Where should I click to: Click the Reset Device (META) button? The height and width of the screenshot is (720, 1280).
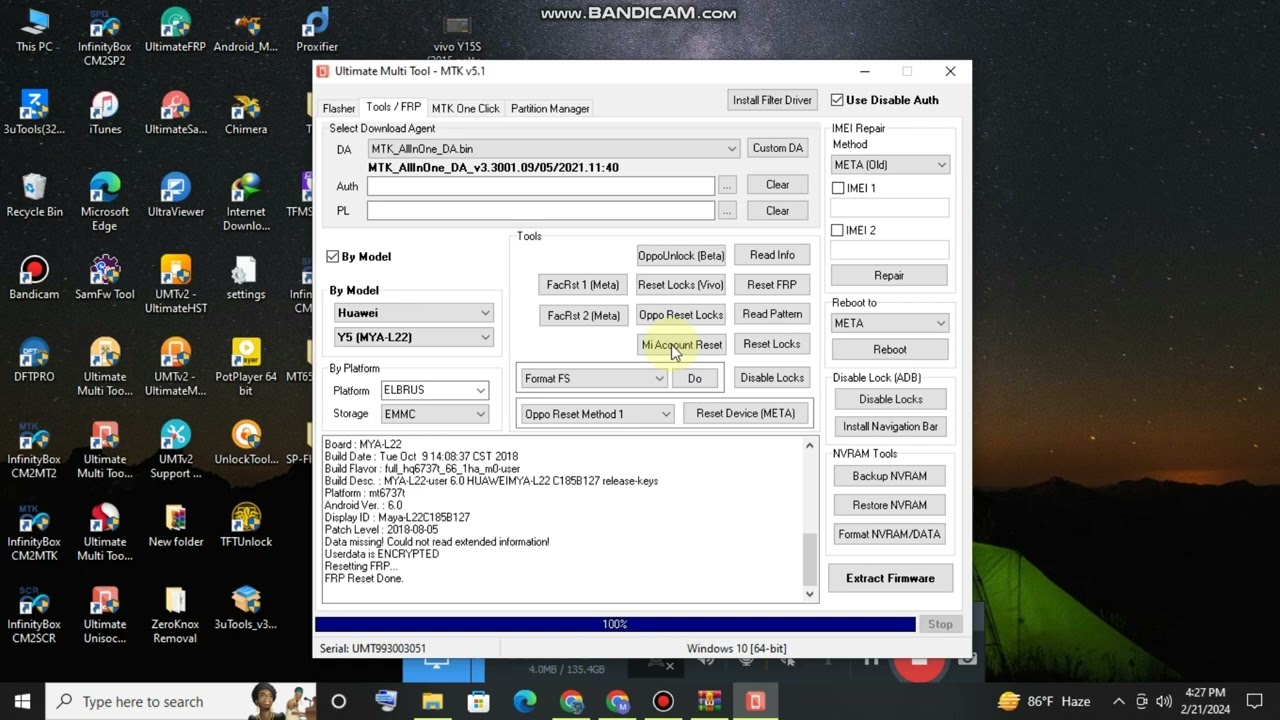746,413
